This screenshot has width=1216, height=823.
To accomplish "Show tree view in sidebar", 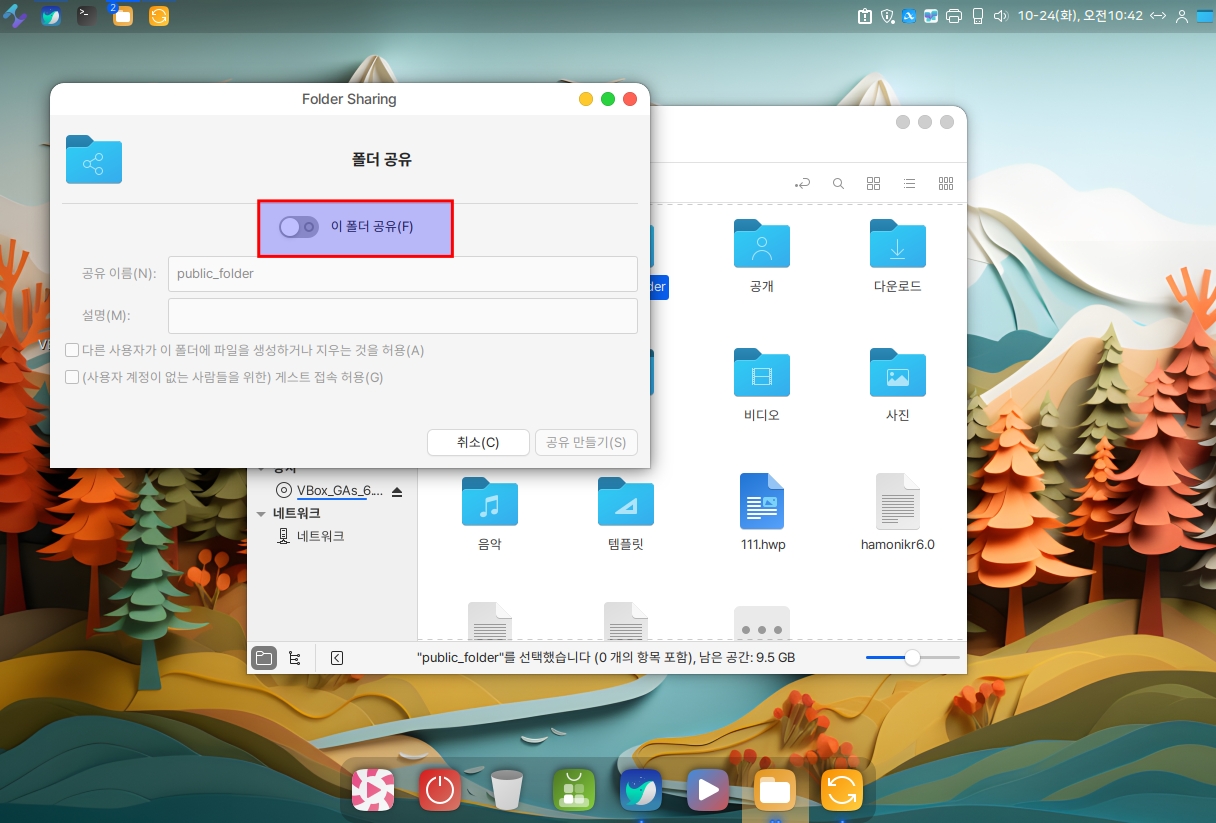I will (x=294, y=658).
